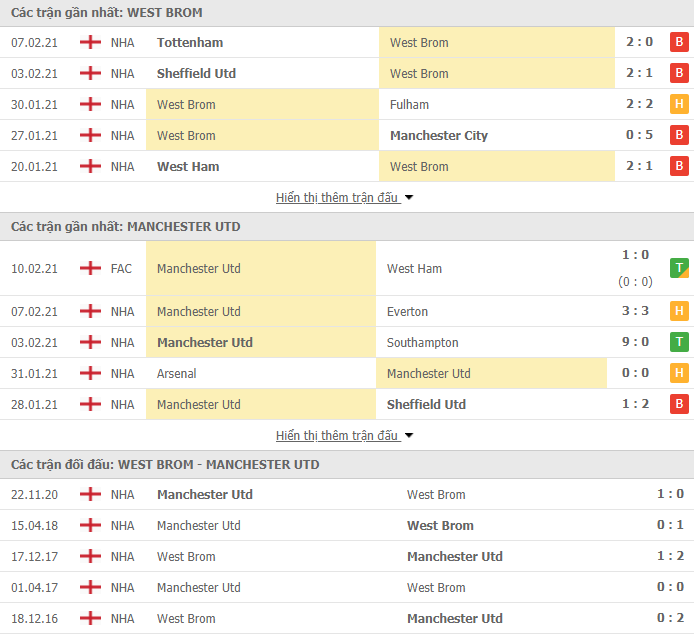Click the orange H badge for Fulham match
694x634 pixels.
679,104
